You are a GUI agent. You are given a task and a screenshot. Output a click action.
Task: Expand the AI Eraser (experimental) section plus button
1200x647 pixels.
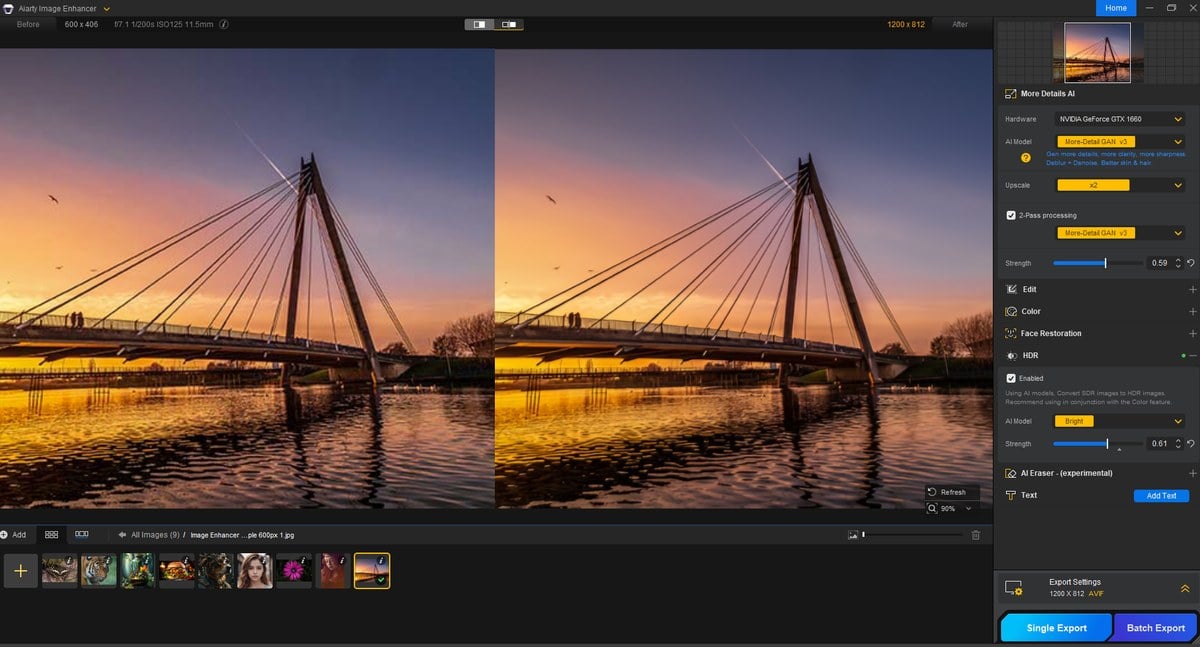click(x=1192, y=473)
